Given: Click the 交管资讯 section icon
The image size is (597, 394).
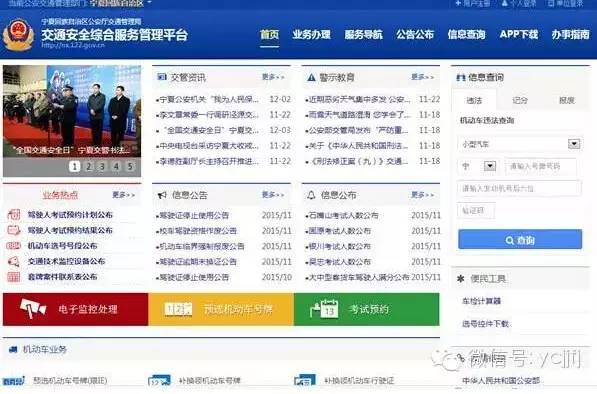Looking at the screenshot, I should (x=161, y=77).
